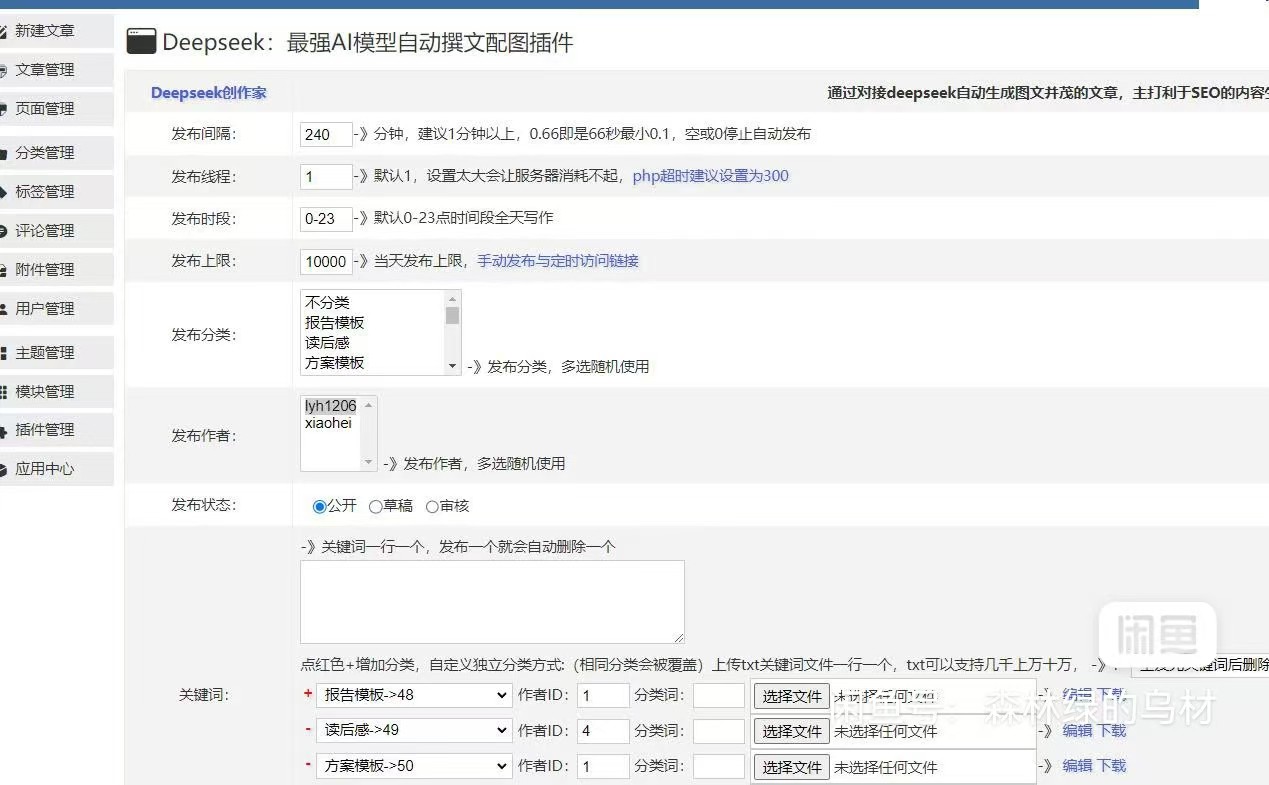Click the 附件管理 sidebar icon
Viewport: 1269px width, 785px height.
coord(4,270)
